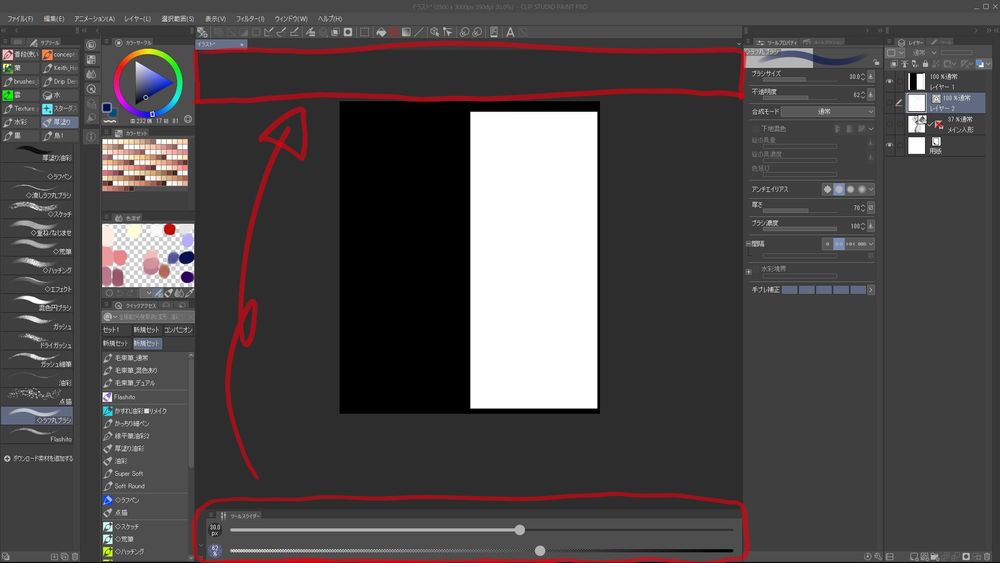Open the 編集(E) menu

[54, 18]
